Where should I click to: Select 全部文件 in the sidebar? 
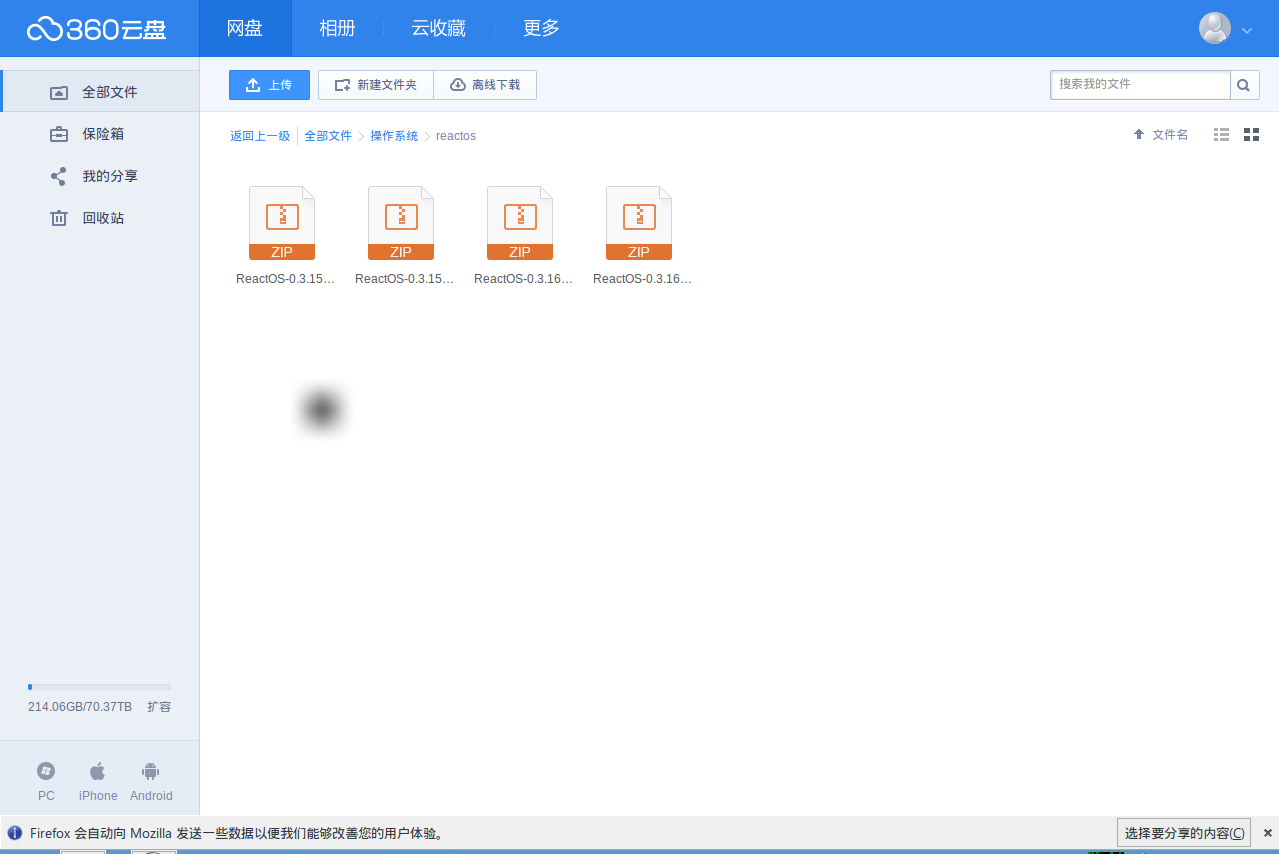(x=100, y=92)
